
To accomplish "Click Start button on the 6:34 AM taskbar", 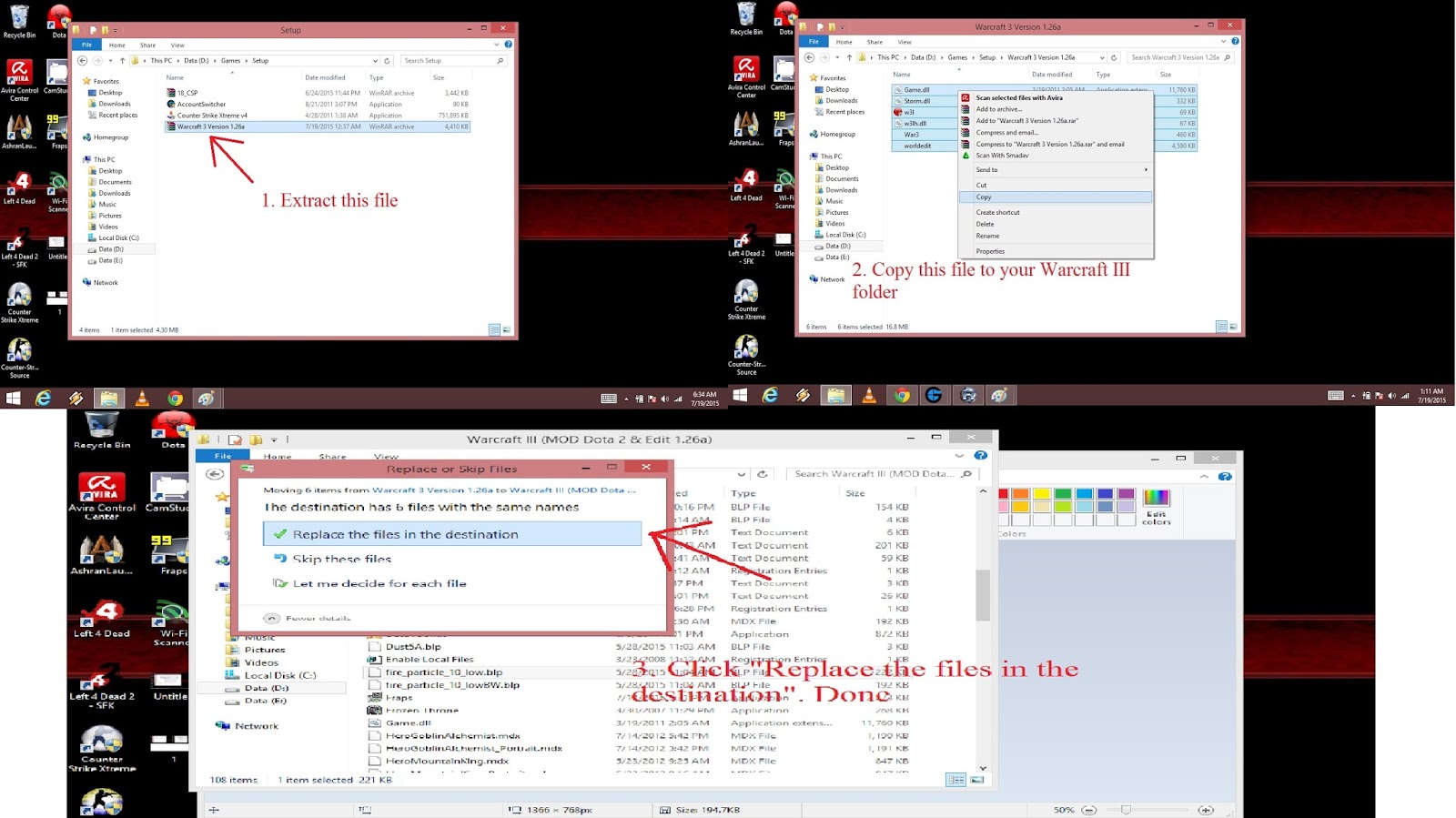I will point(13,398).
